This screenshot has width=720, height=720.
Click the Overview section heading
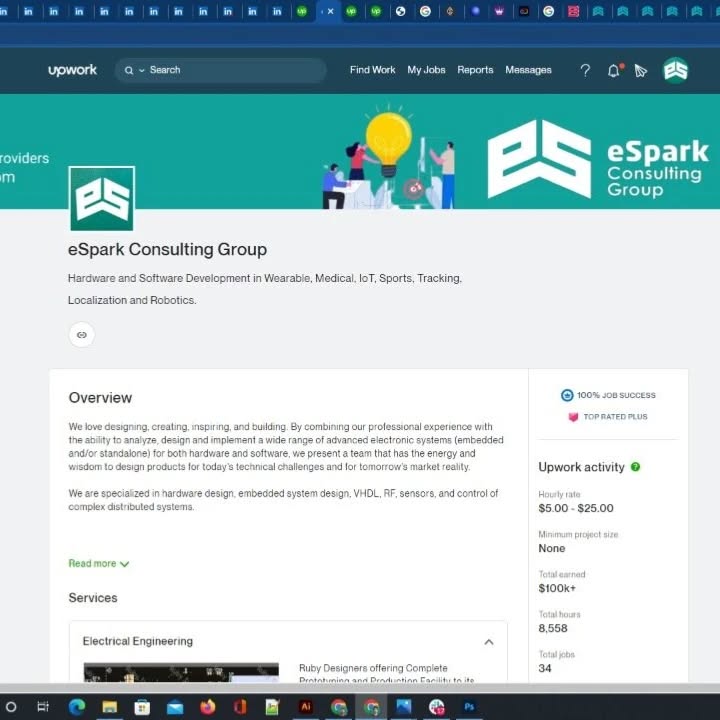(100, 398)
